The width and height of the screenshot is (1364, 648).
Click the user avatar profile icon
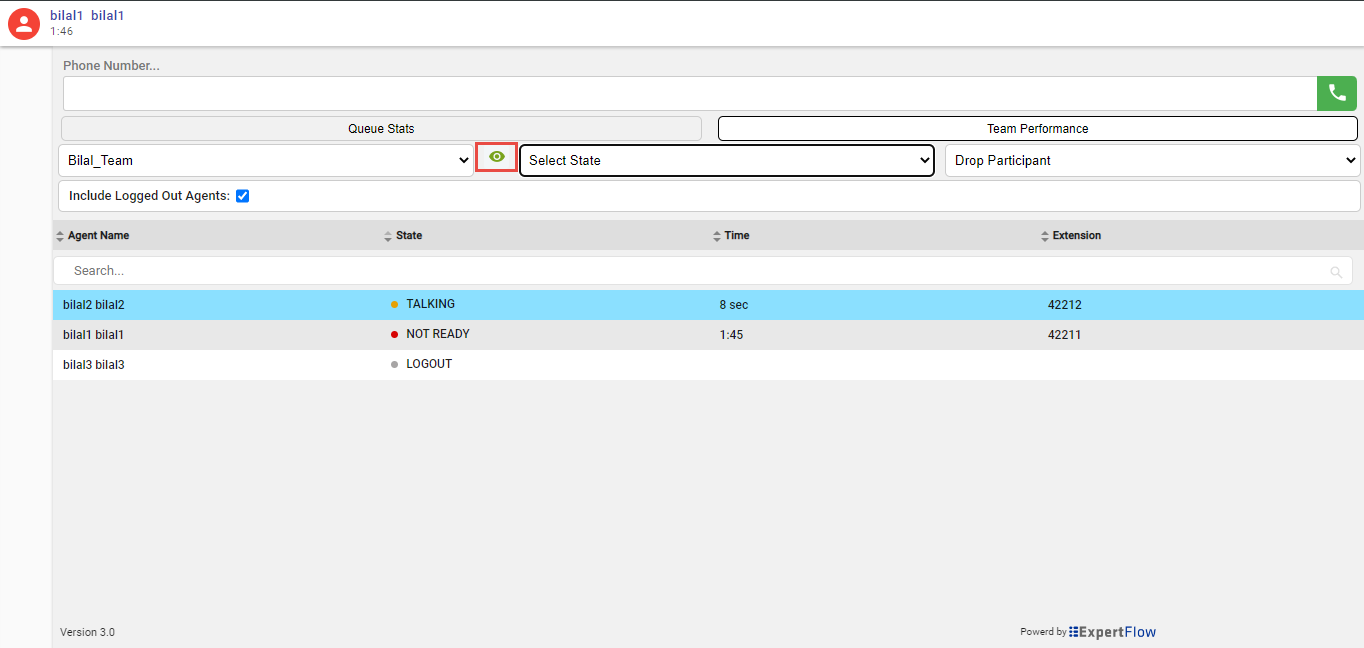pyautogui.click(x=24, y=23)
